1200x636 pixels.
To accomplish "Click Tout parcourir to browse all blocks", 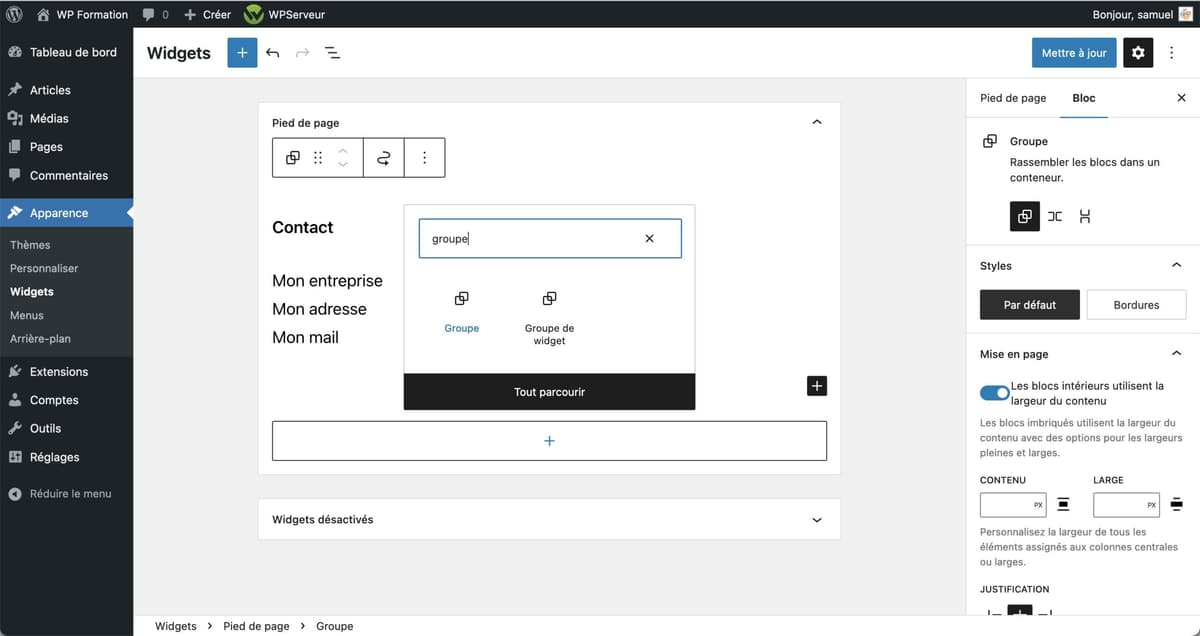I will [548, 391].
